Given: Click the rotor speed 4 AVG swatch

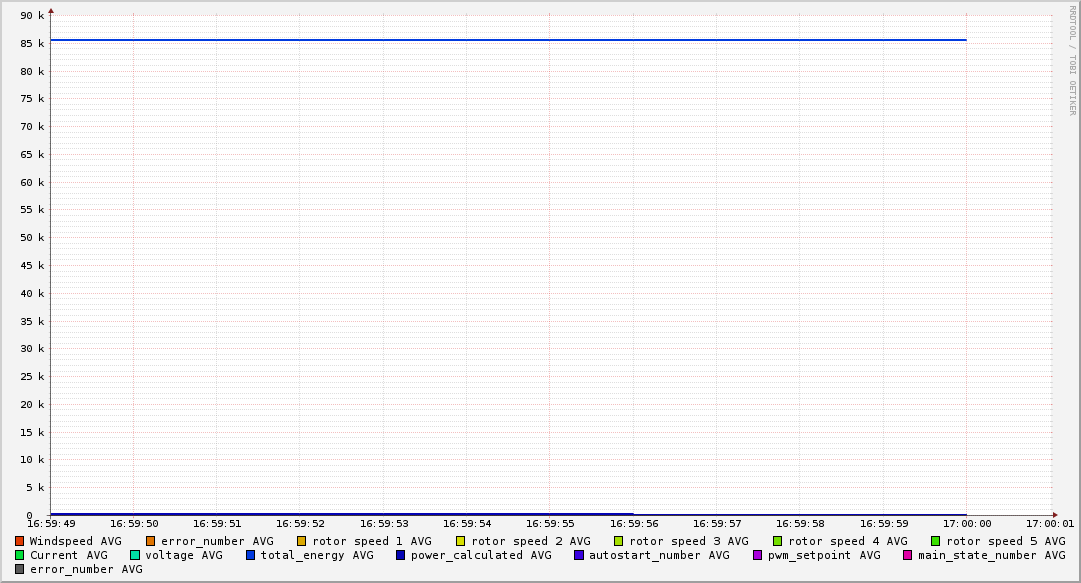Looking at the screenshot, I should 777,541.
